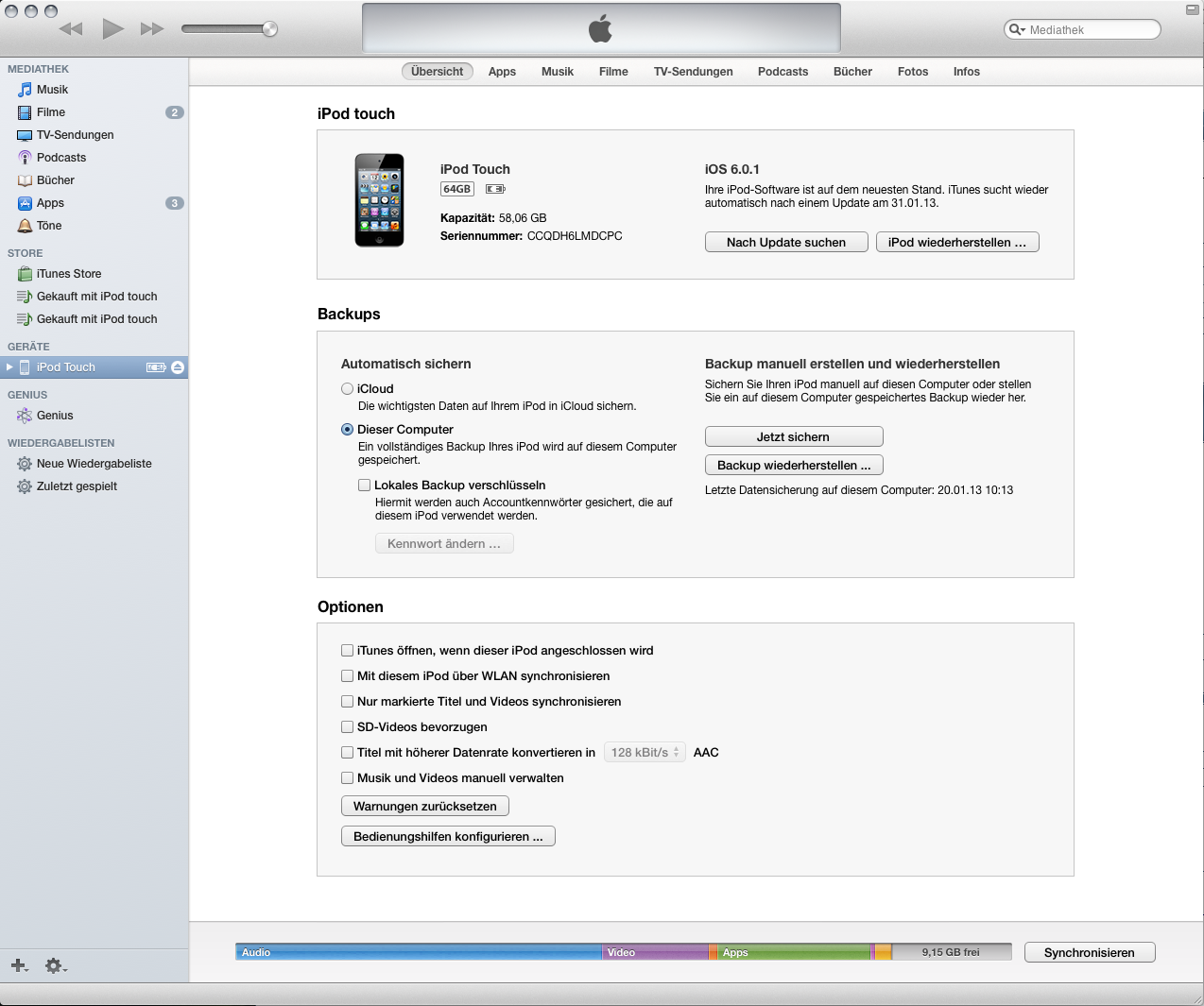
Task: Check SD-Videos bevorzugen
Action: [x=347, y=727]
